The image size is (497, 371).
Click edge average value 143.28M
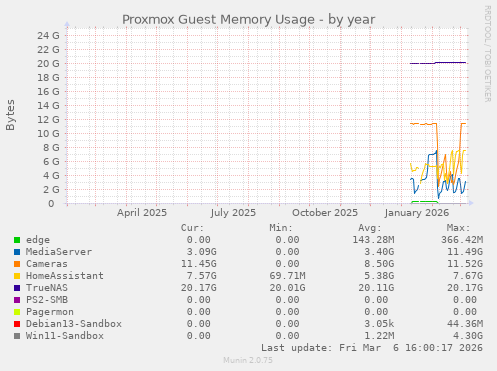[x=373, y=240]
